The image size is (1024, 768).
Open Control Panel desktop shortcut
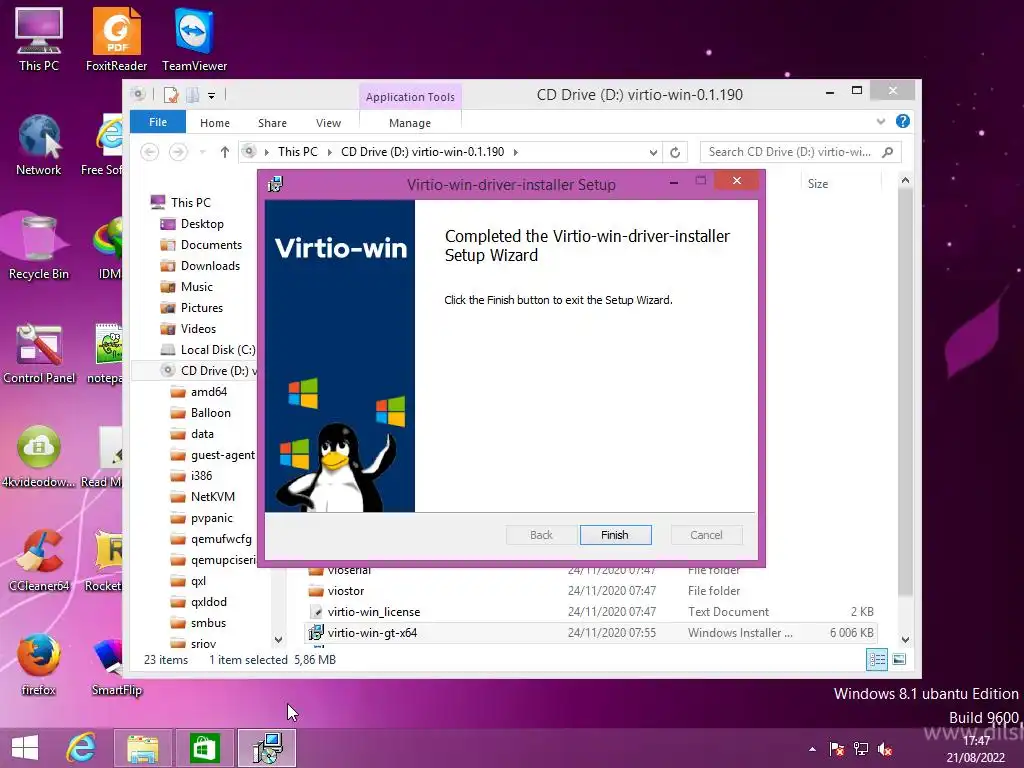tap(39, 353)
